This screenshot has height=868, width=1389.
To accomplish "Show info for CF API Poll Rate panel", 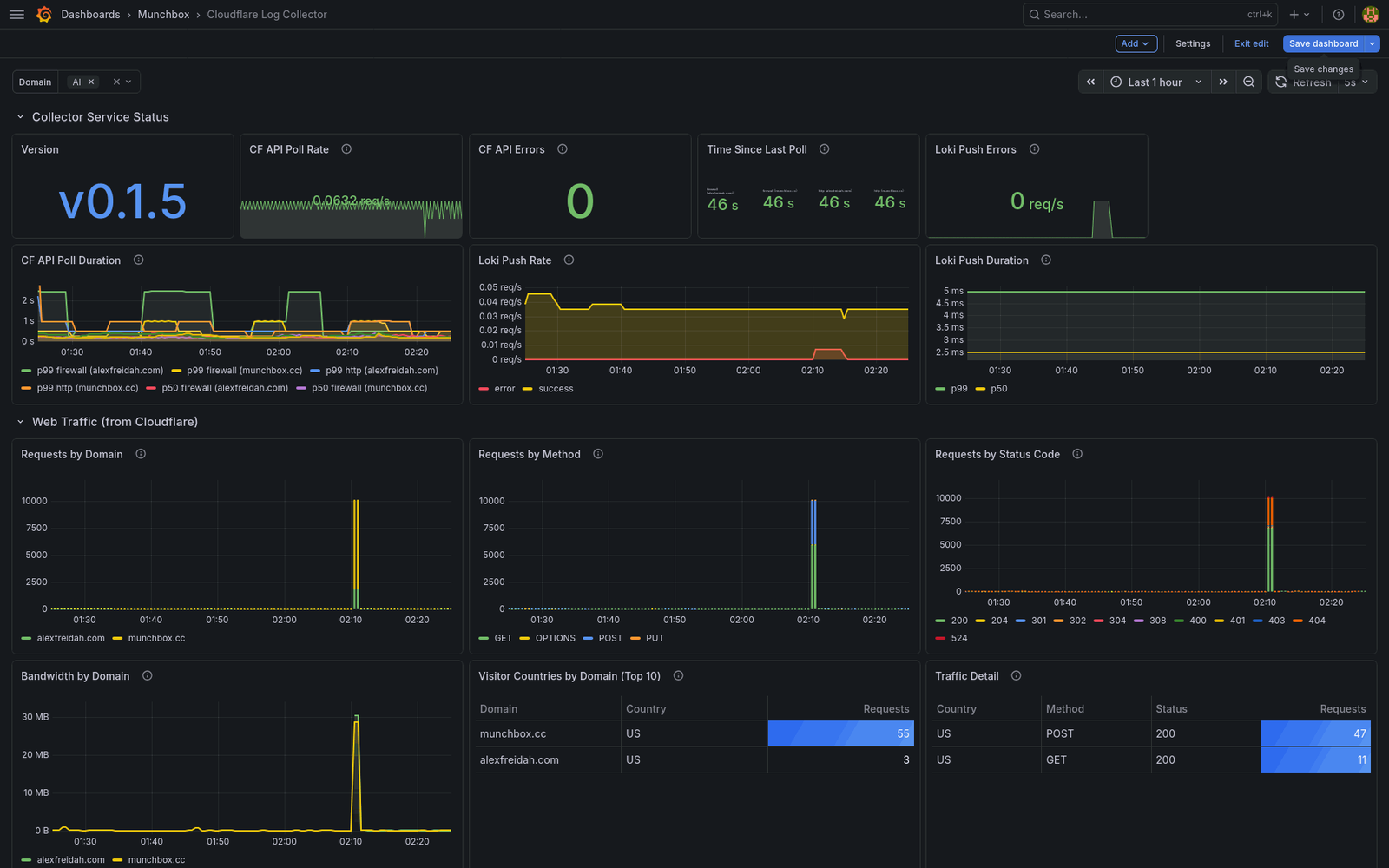I will (x=346, y=149).
